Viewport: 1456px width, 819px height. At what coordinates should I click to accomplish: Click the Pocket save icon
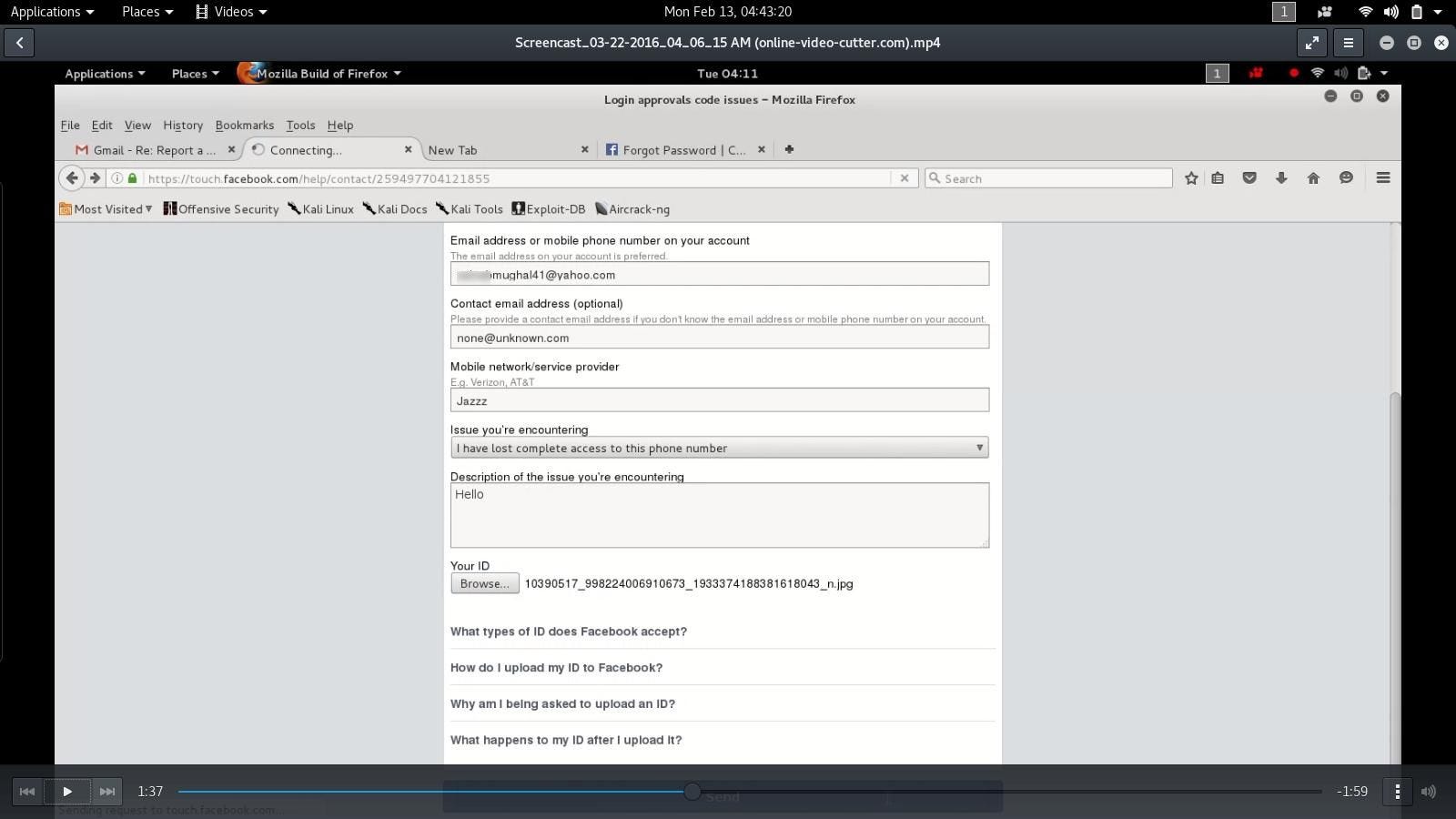point(1249,178)
